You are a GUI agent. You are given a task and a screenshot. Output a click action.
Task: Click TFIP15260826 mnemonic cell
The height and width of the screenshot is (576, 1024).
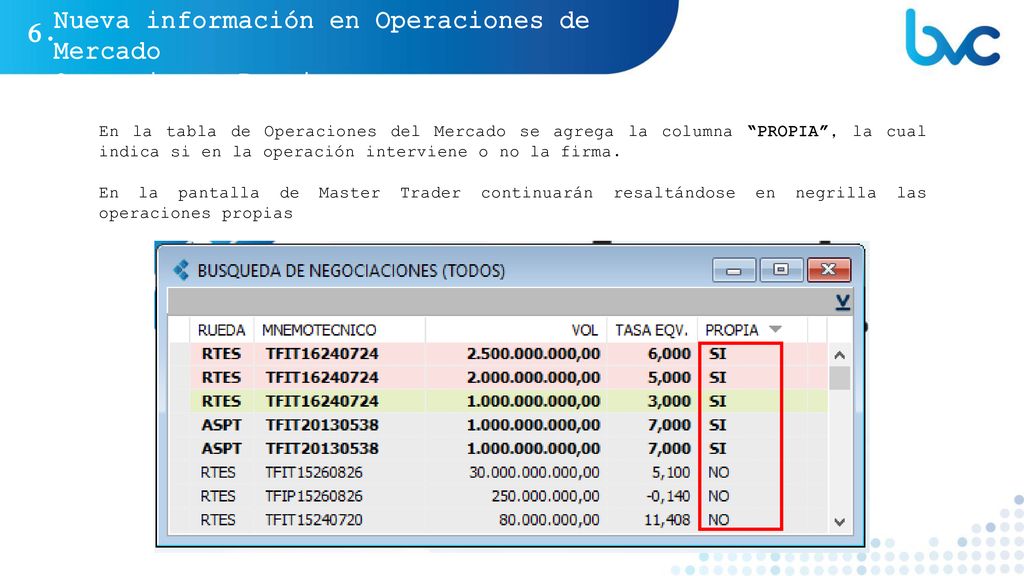(x=313, y=496)
